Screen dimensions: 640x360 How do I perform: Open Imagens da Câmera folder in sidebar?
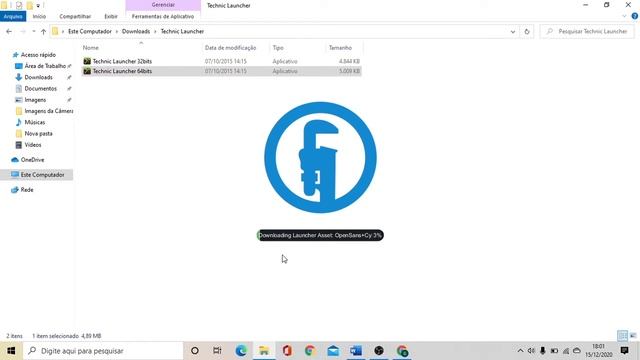click(x=49, y=111)
